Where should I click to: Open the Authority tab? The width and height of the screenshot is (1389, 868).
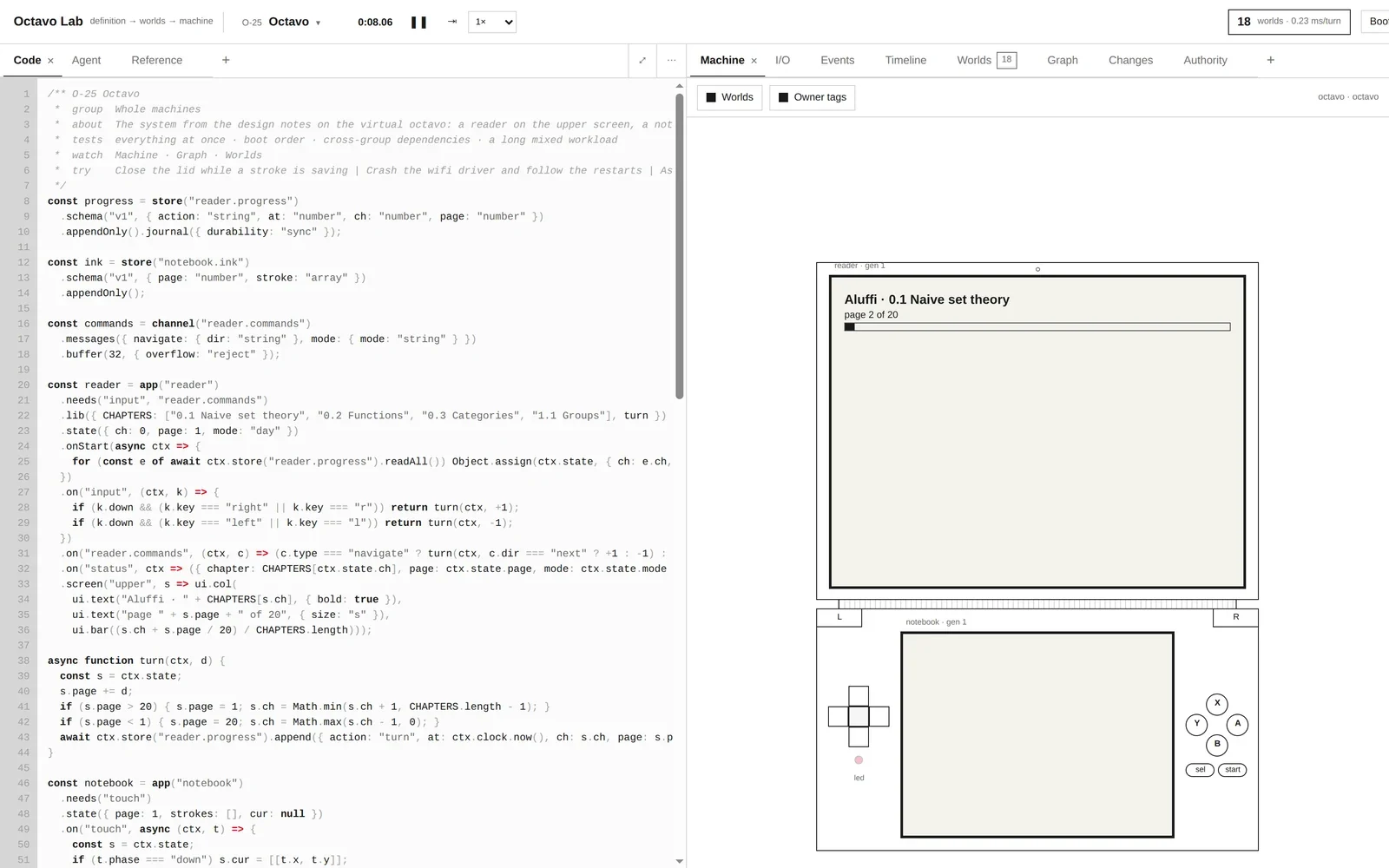pyautogui.click(x=1205, y=60)
